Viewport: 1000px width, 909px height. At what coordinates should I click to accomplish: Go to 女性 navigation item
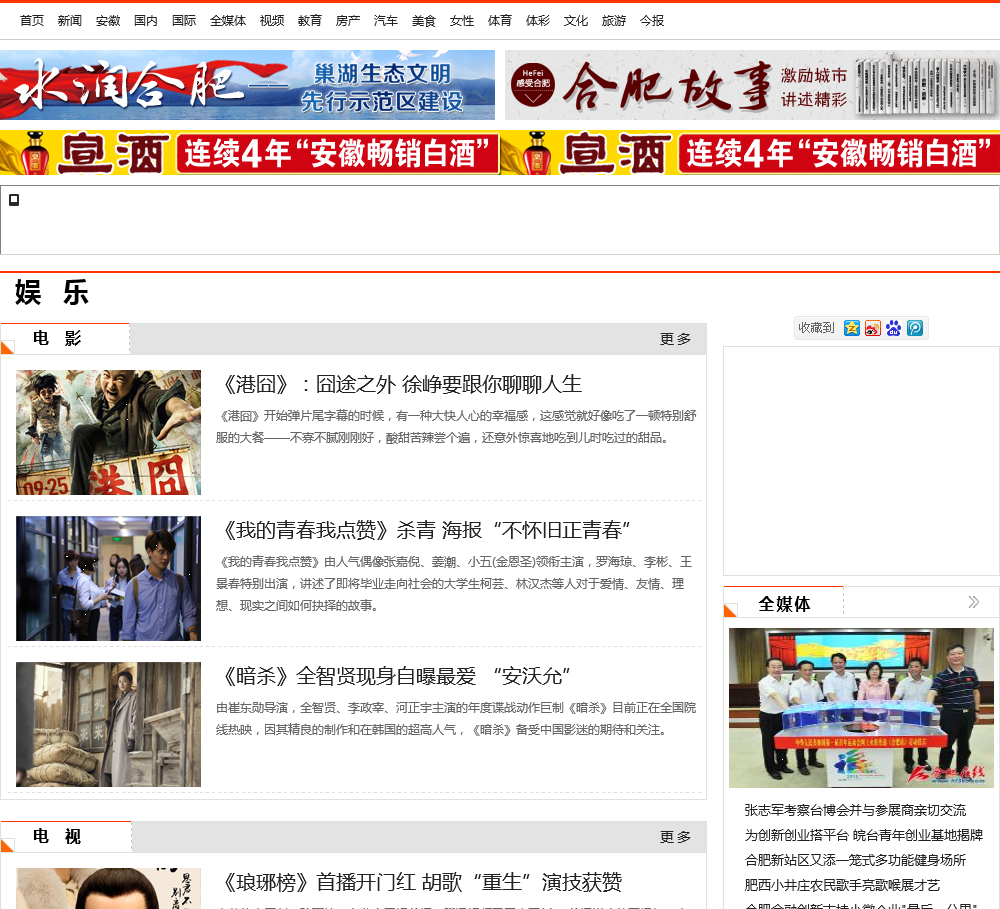[x=461, y=21]
